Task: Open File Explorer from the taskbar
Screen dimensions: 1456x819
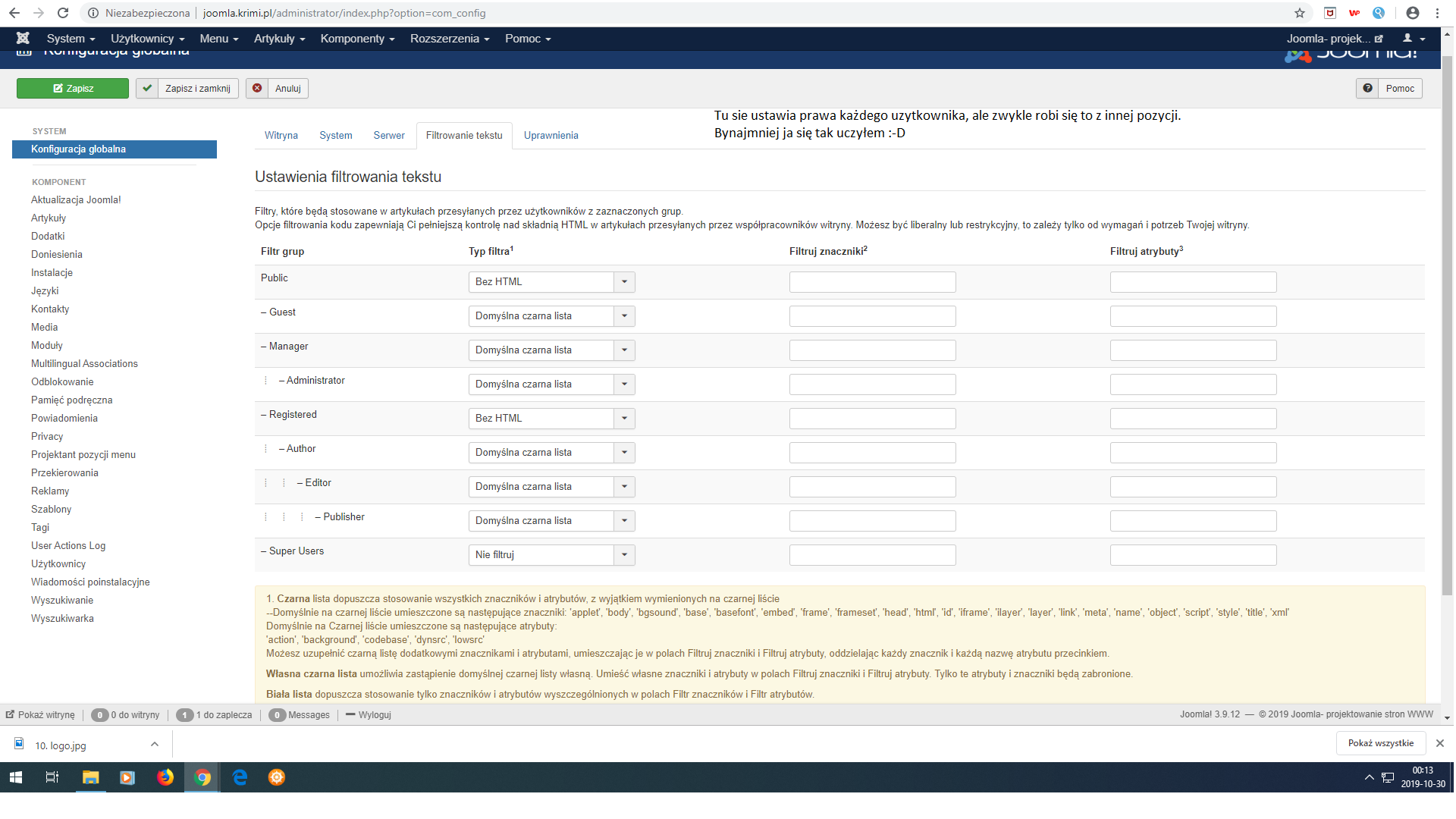Action: coord(90,777)
